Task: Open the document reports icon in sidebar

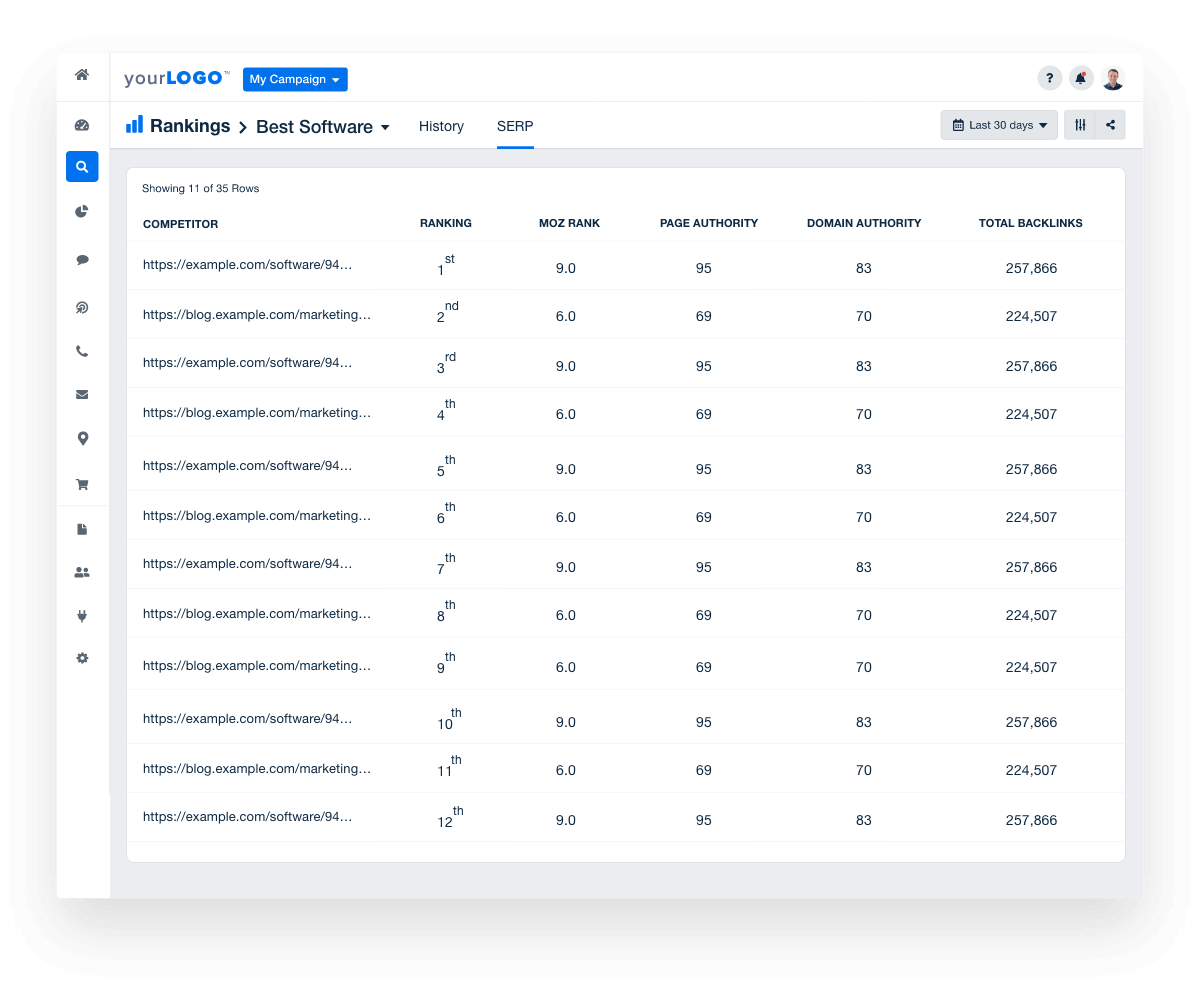Action: click(x=82, y=529)
